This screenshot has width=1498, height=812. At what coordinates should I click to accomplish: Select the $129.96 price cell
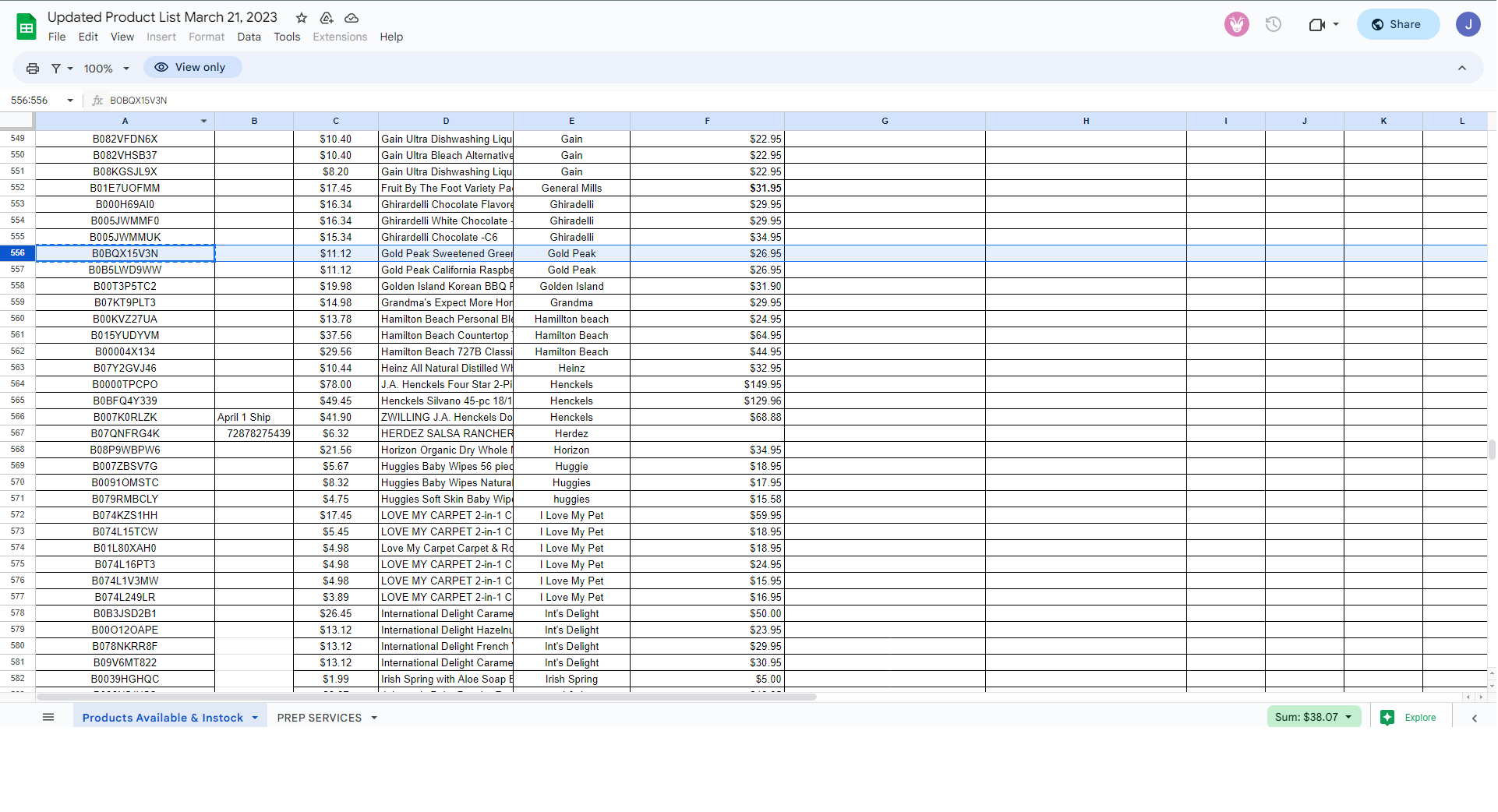pos(707,401)
